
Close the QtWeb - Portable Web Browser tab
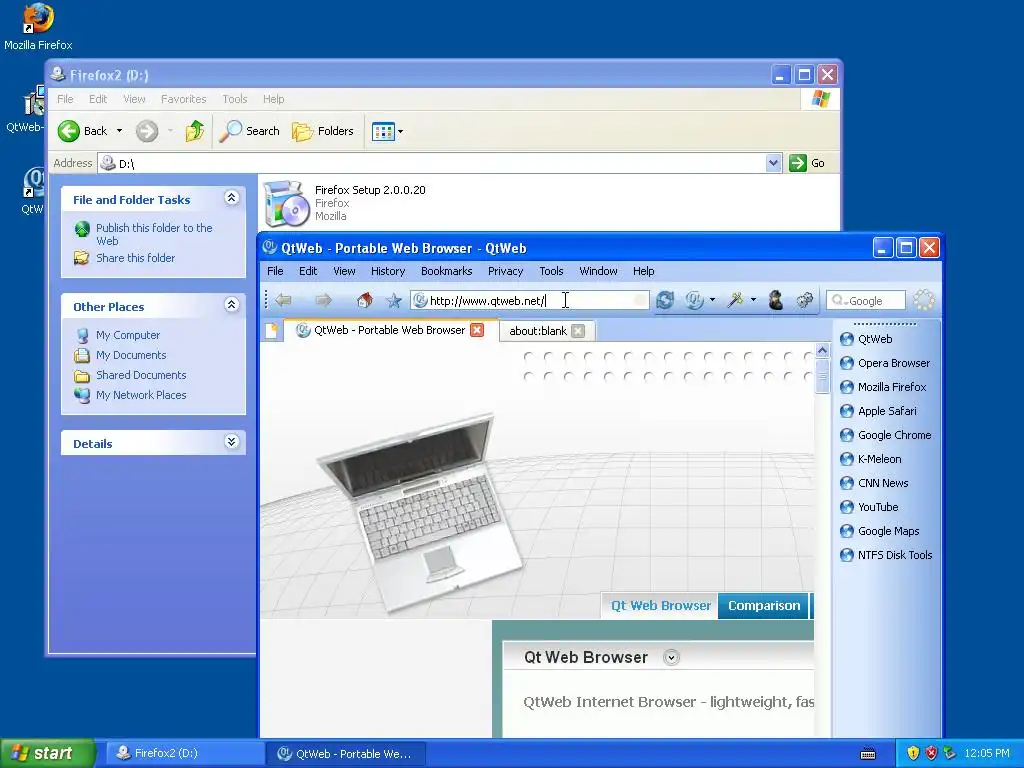coord(477,330)
